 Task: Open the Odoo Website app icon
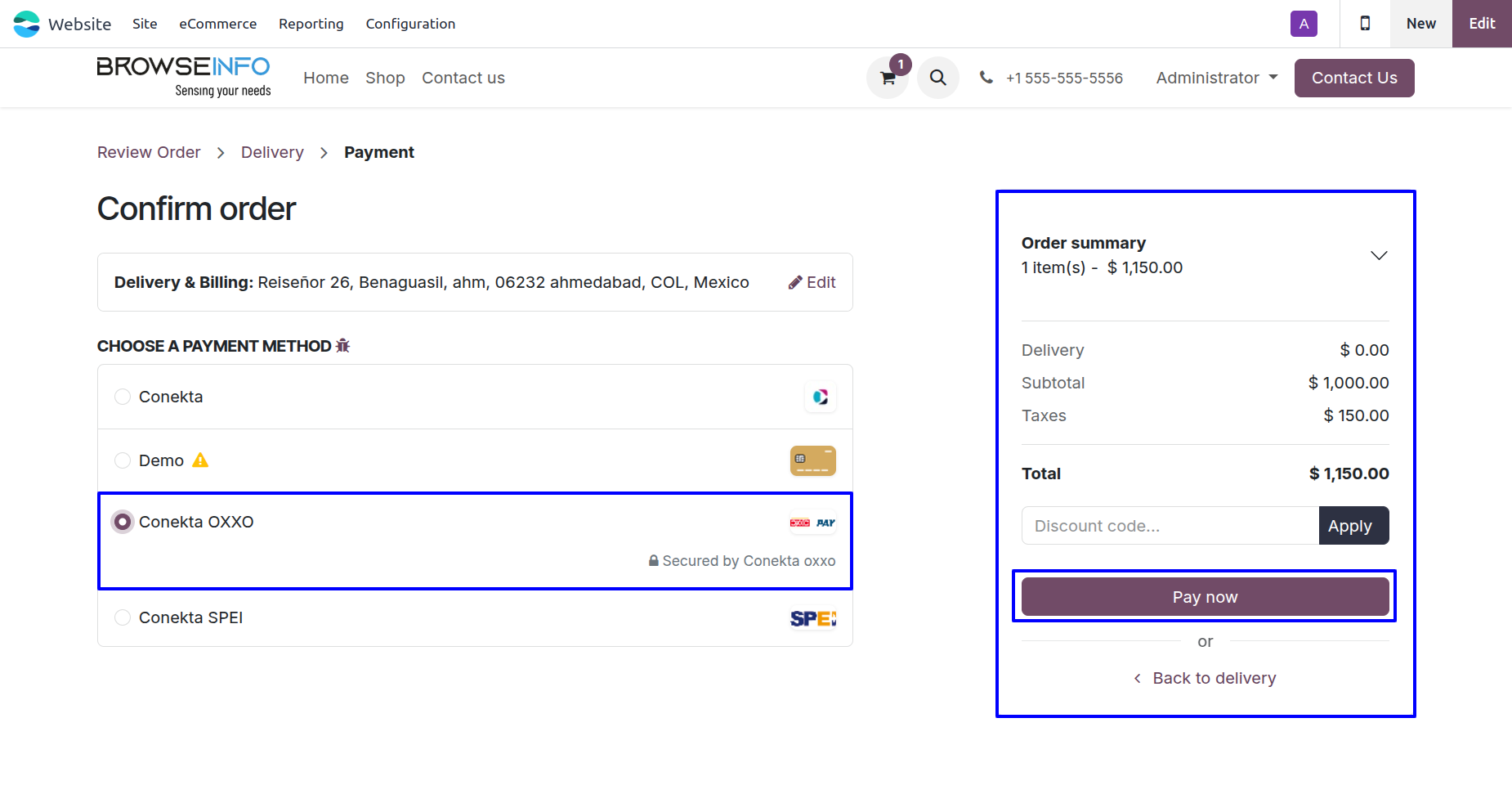point(26,24)
